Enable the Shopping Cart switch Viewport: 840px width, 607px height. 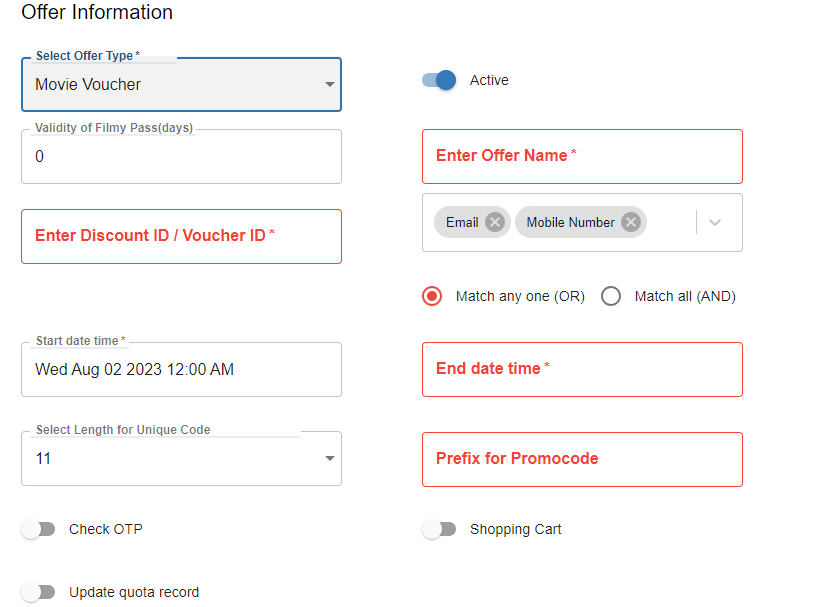click(x=439, y=529)
